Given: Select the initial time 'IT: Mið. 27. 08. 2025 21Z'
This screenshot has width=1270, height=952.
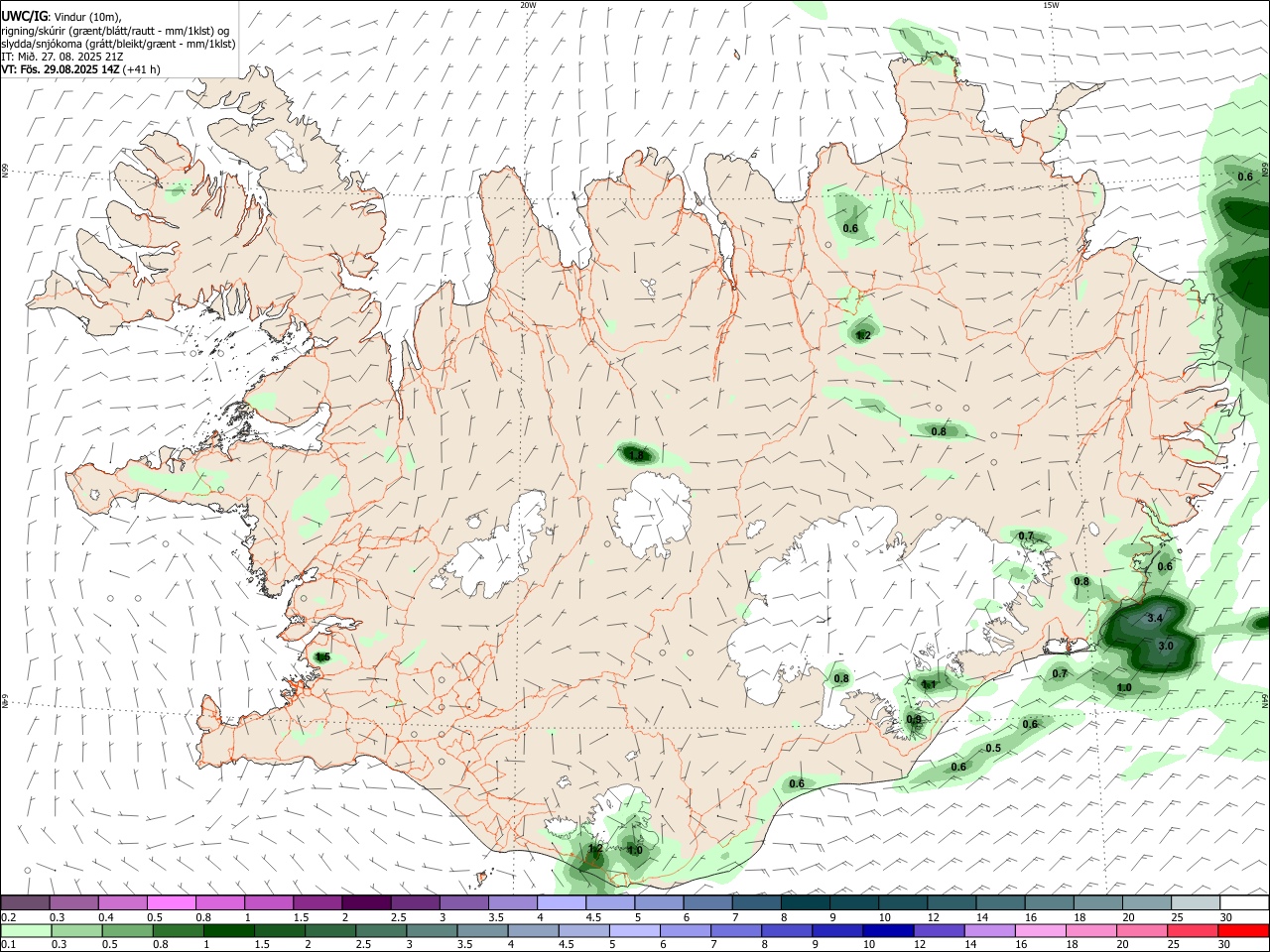Looking at the screenshot, I should (63, 57).
